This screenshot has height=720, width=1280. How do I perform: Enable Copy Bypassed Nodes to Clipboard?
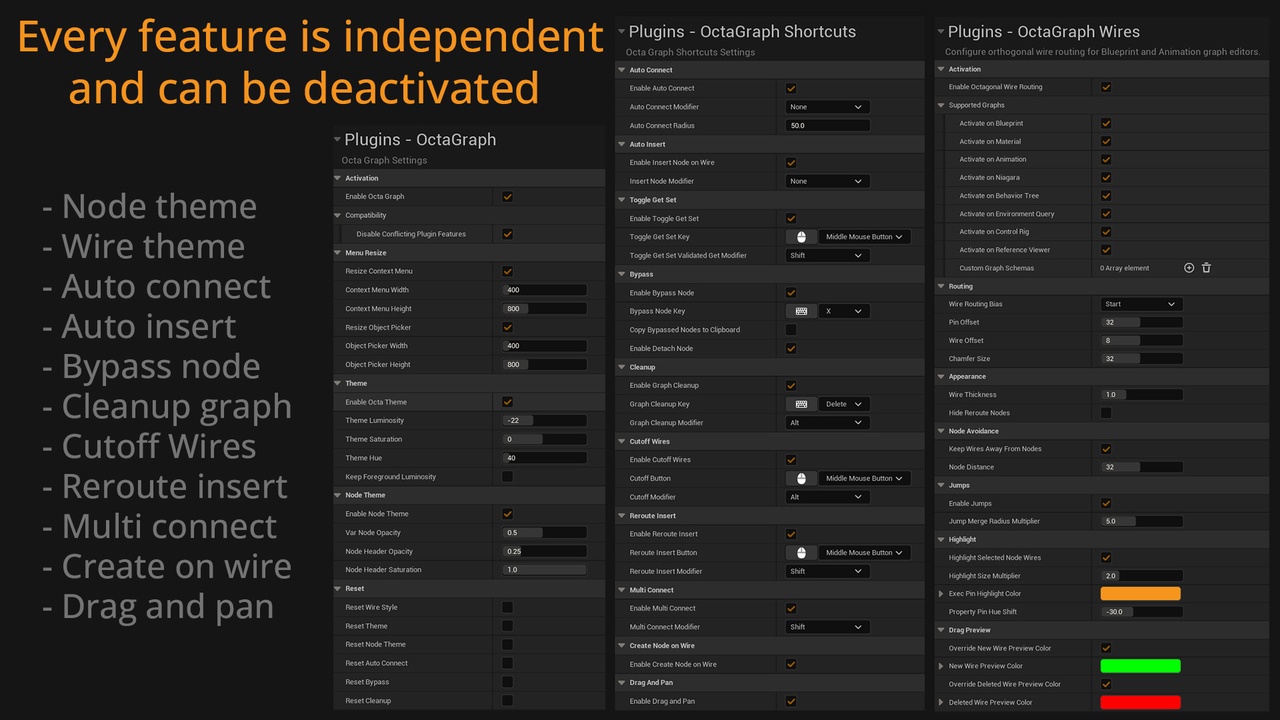click(x=791, y=330)
